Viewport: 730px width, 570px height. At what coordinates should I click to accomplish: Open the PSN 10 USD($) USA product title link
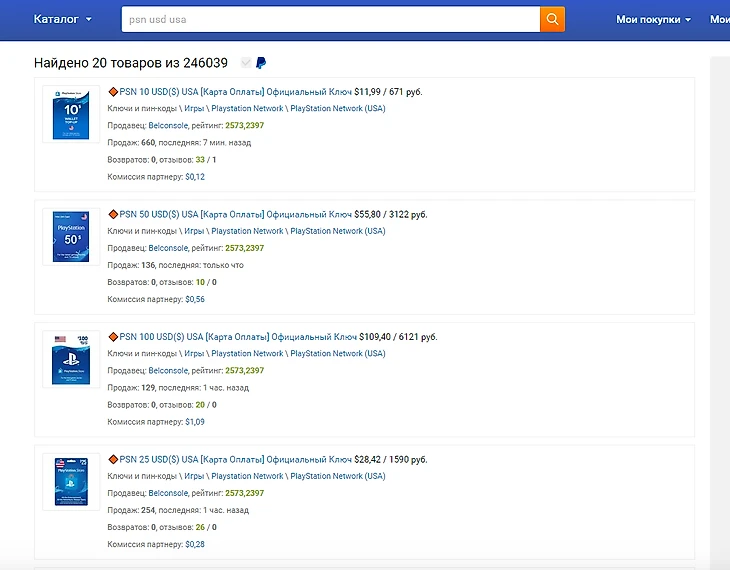click(x=235, y=92)
